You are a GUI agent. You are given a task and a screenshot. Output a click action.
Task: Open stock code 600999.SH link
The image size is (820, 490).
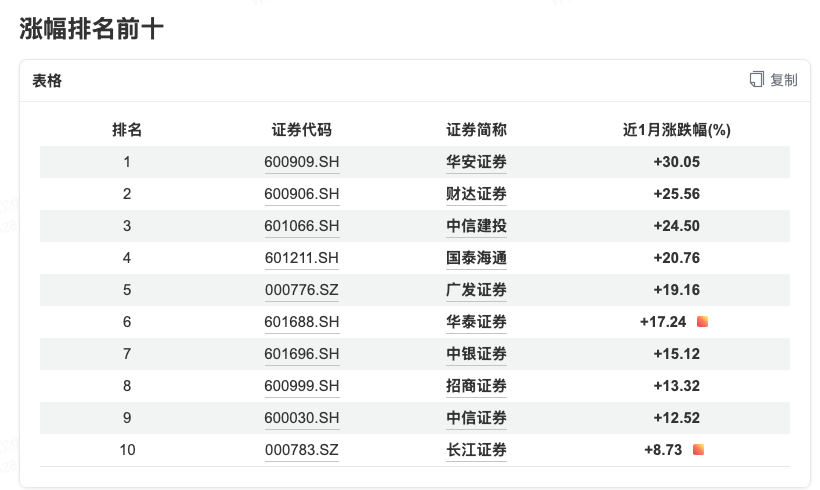302,386
